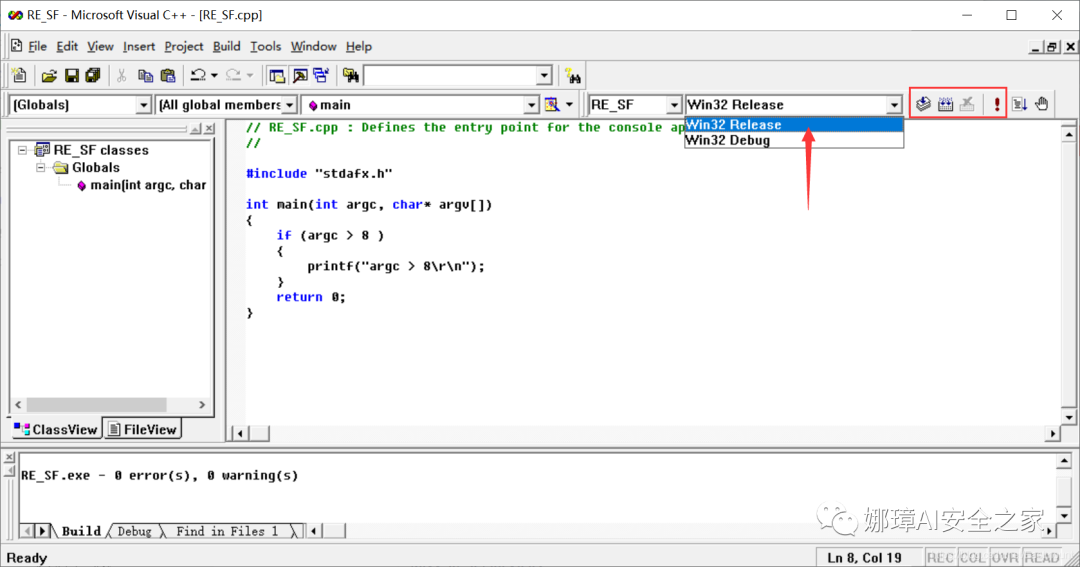Click the red exclamation Execute Program icon
The image size is (1080, 567).
point(996,104)
